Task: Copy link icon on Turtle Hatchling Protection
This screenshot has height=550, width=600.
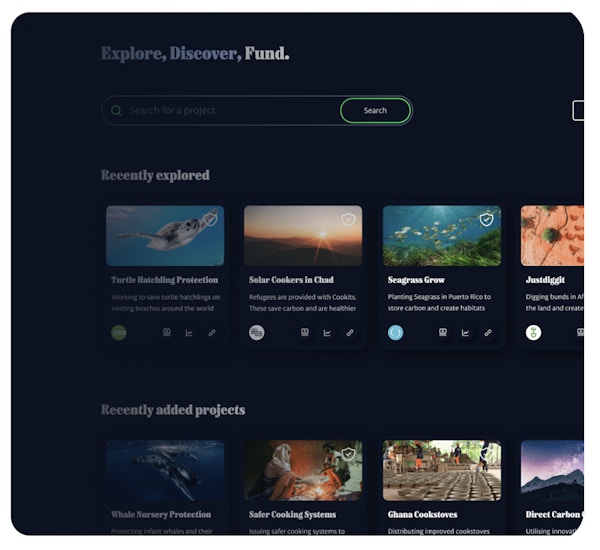Action: pos(212,333)
